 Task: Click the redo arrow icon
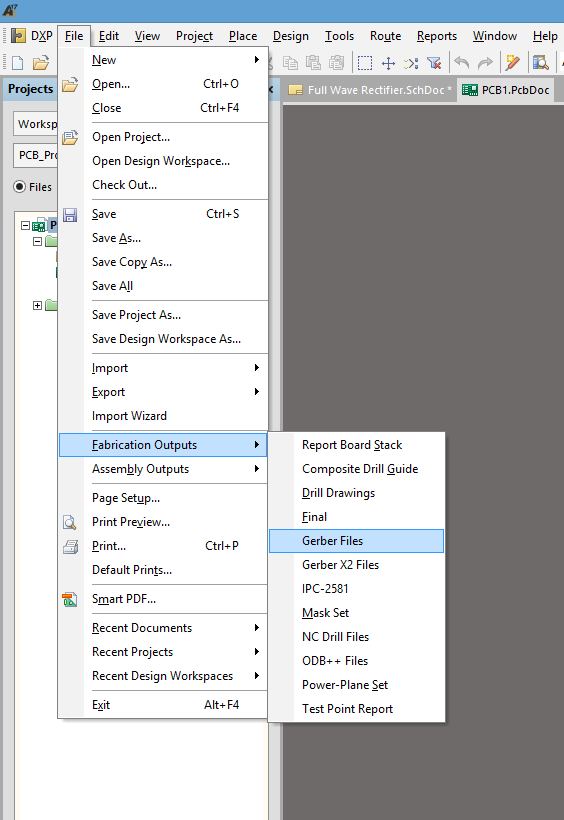pos(486,63)
